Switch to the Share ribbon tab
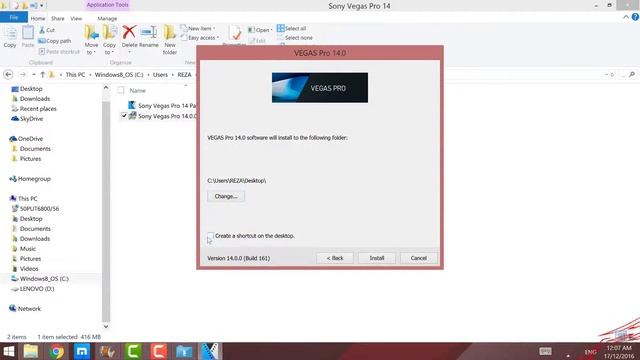 click(x=58, y=18)
